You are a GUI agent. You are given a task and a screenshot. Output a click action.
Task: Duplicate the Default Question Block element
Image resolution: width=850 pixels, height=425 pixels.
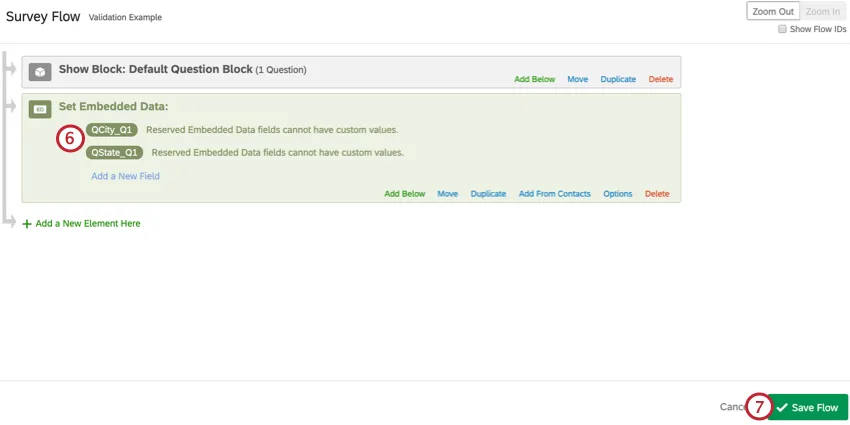[618, 79]
